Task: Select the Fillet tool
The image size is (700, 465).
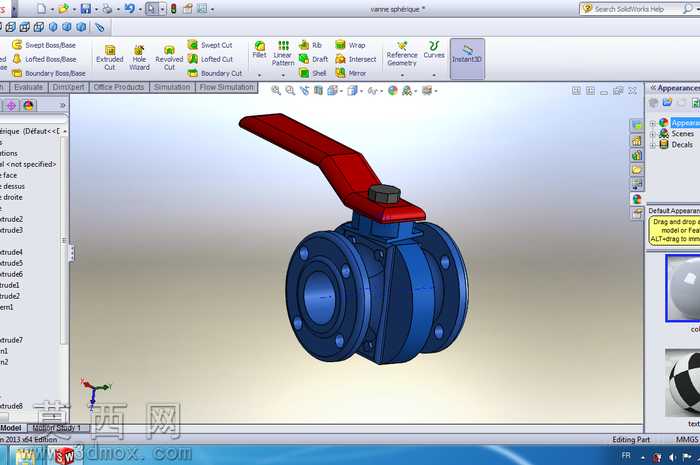Action: pos(259,50)
